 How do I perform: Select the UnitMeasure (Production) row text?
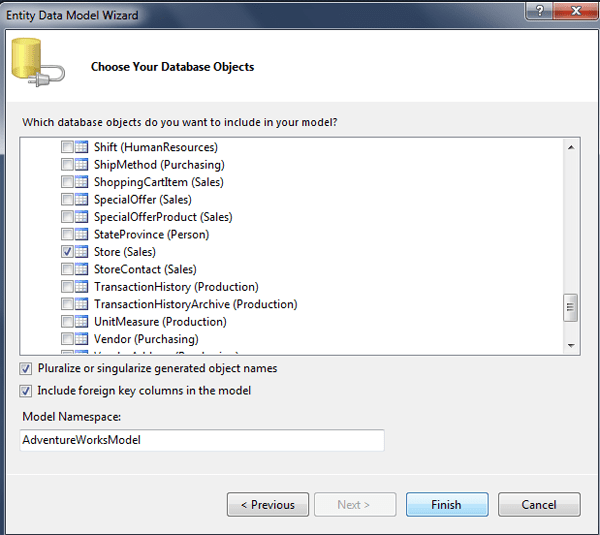click(160, 321)
